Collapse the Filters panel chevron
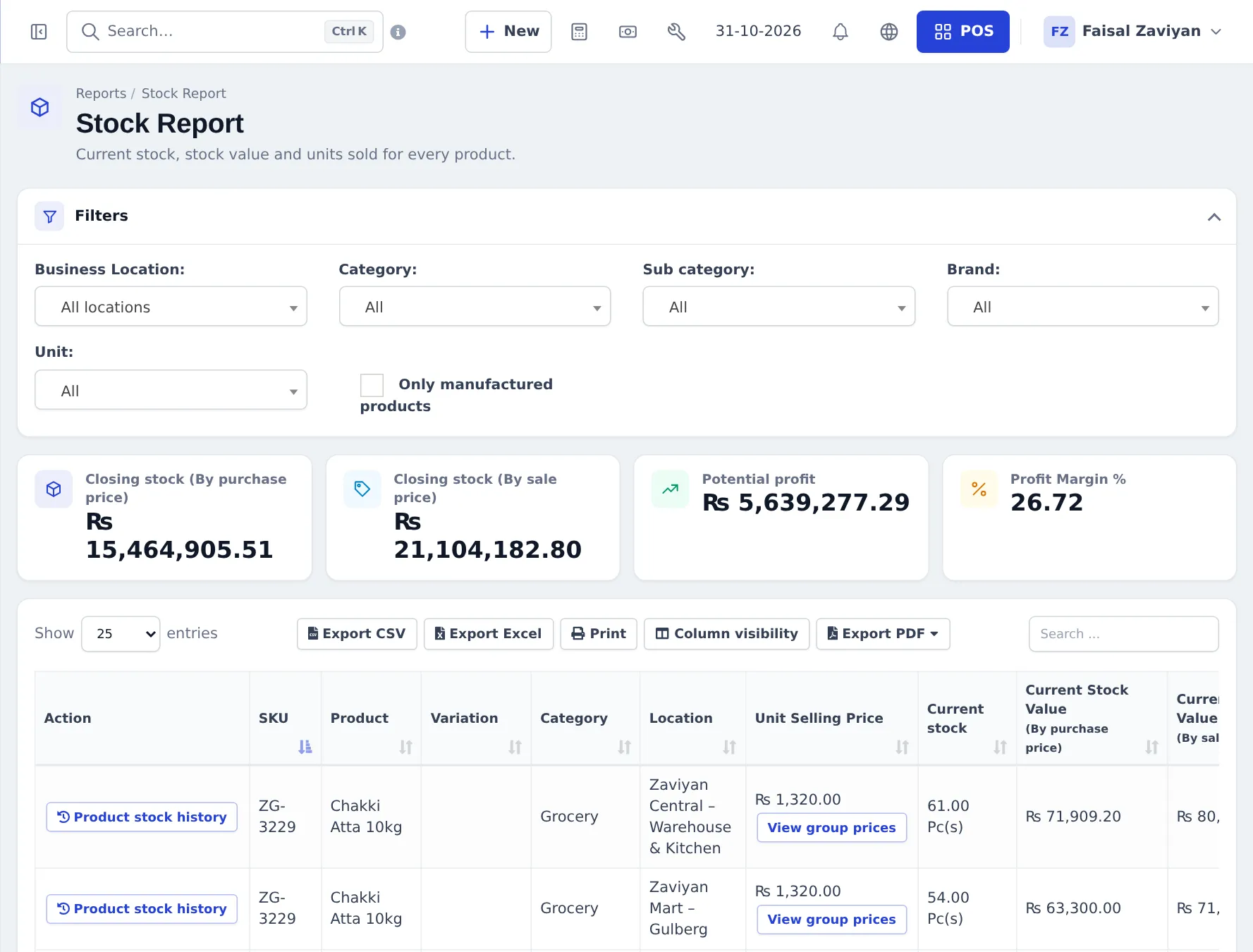The height and width of the screenshot is (952, 1253). coord(1214,216)
